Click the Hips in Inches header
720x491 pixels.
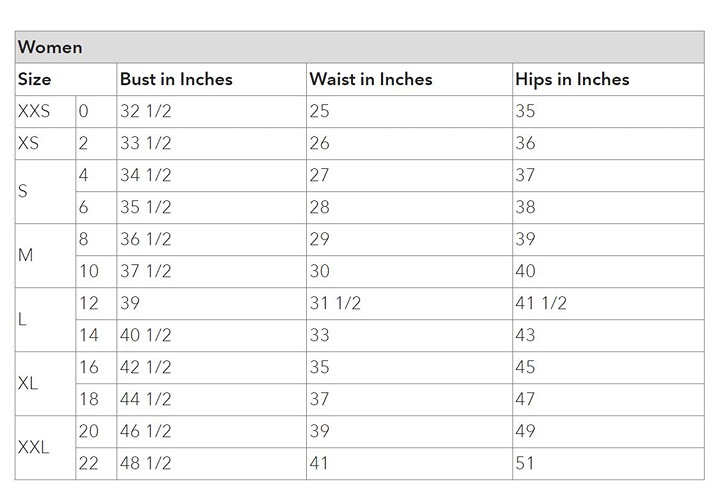tap(608, 79)
